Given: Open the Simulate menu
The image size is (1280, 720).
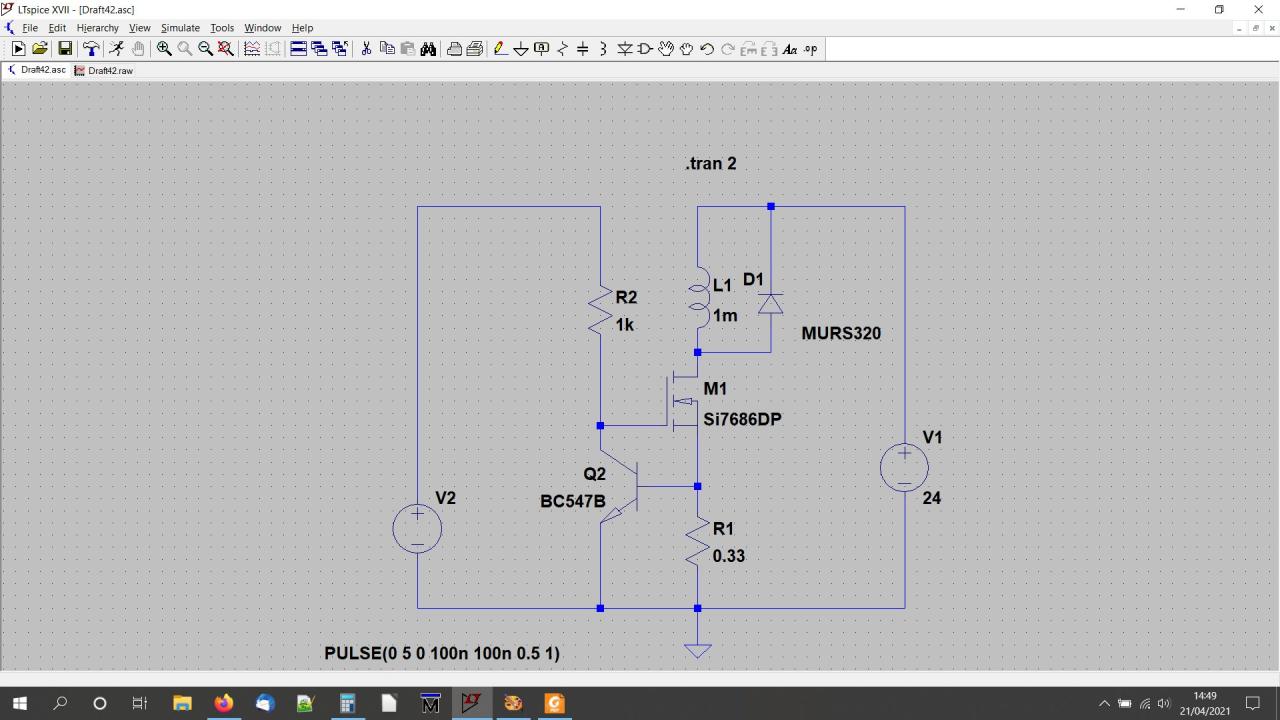Looking at the screenshot, I should (180, 28).
